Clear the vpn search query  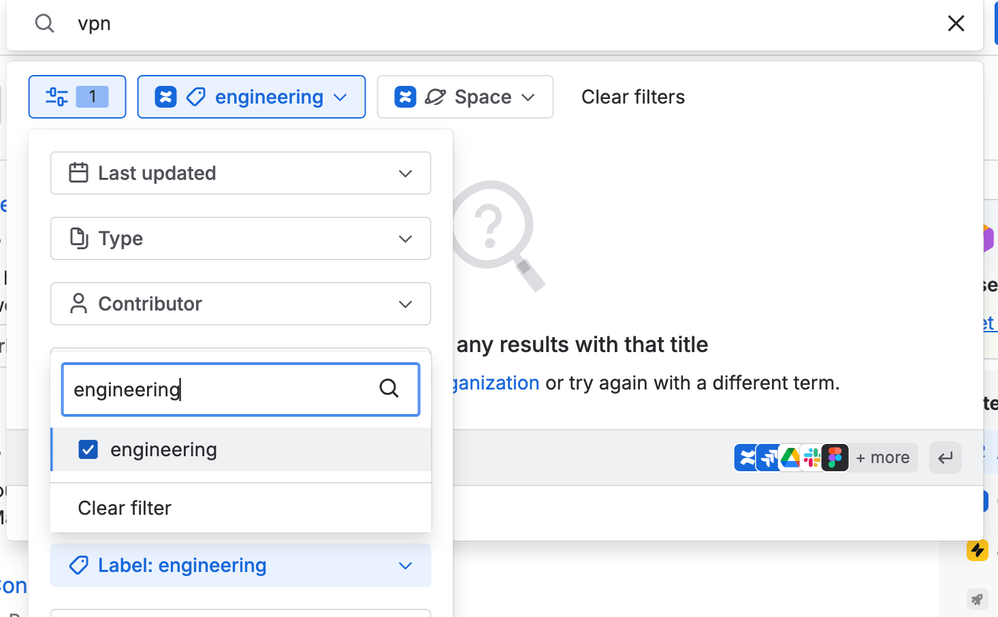(956, 24)
